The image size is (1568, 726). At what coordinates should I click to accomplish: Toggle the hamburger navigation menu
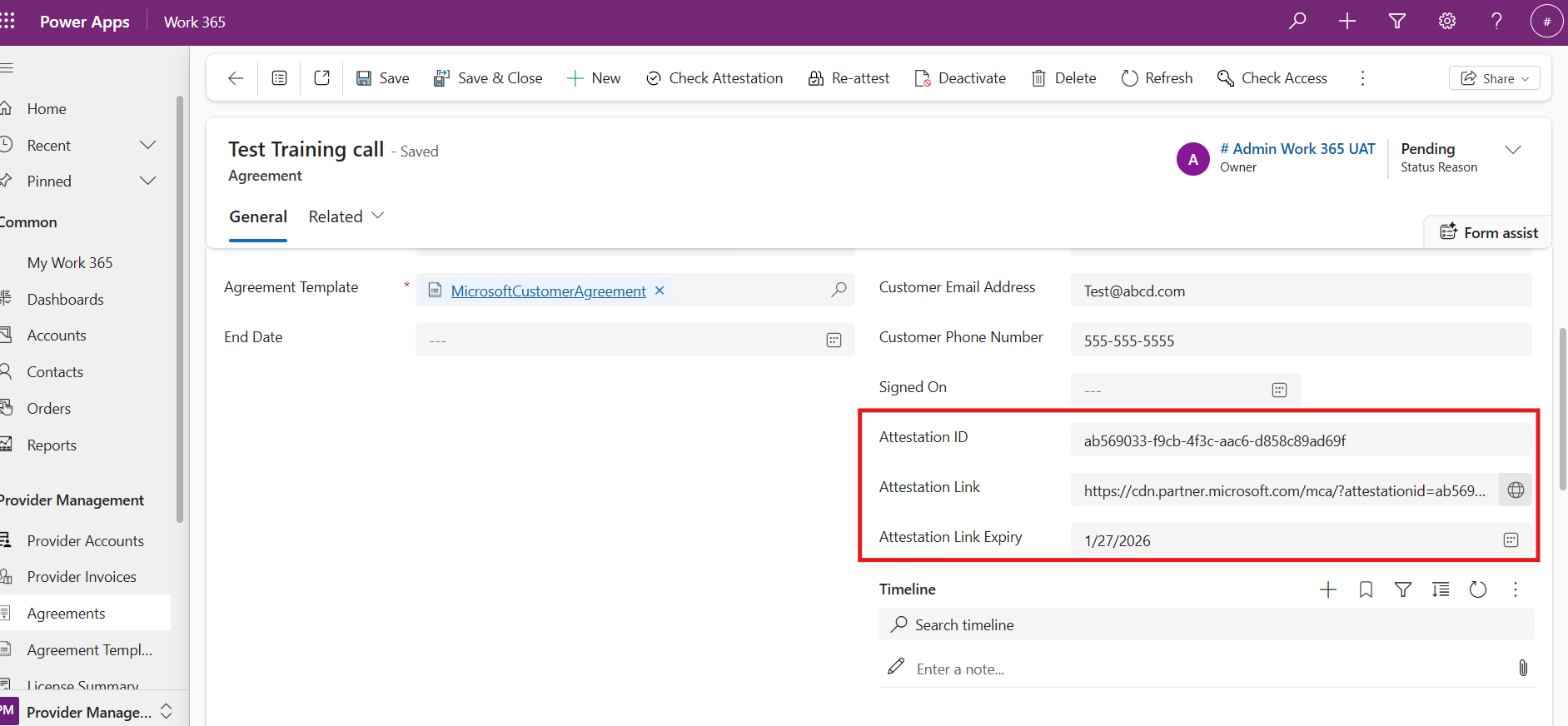point(7,67)
